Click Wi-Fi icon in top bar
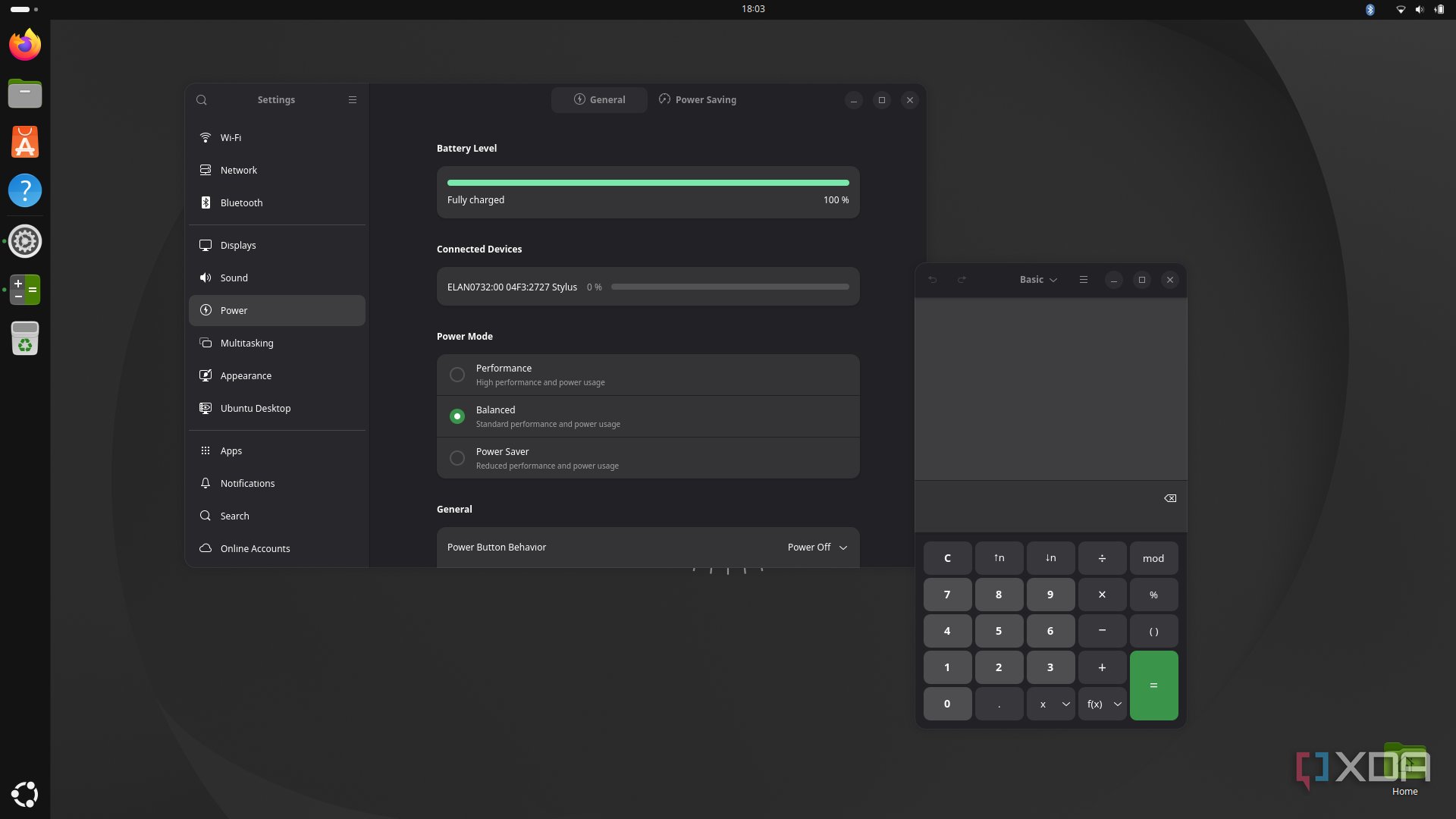This screenshot has height=819, width=1456. tap(1401, 9)
